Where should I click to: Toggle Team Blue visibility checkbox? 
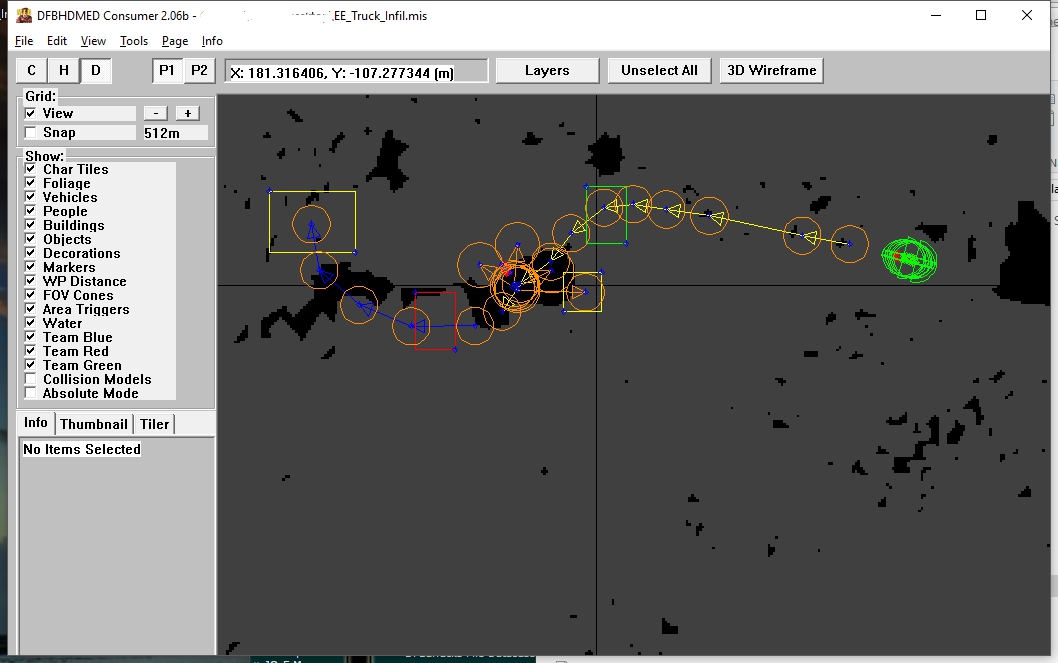(30, 337)
